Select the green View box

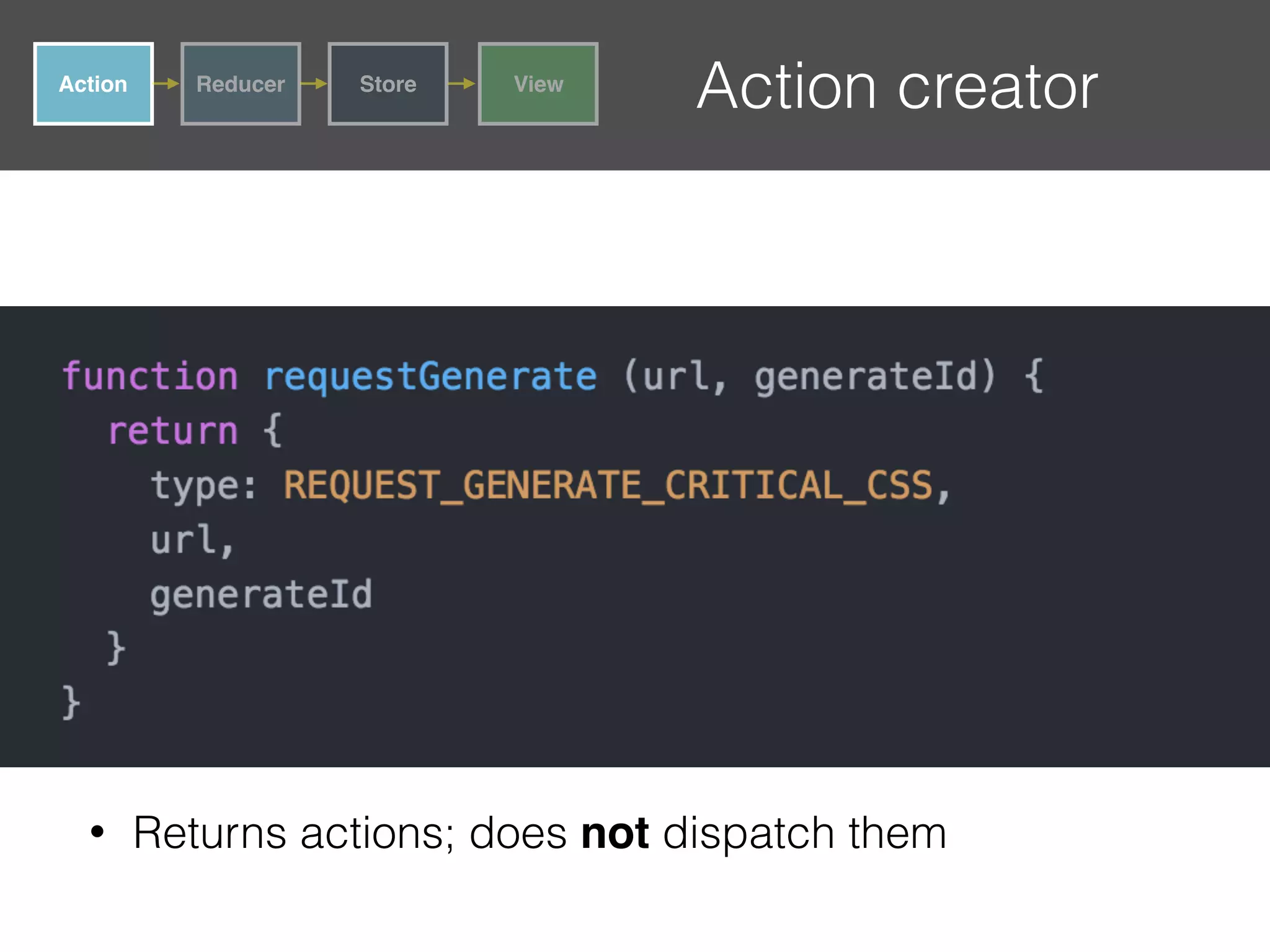tap(538, 84)
